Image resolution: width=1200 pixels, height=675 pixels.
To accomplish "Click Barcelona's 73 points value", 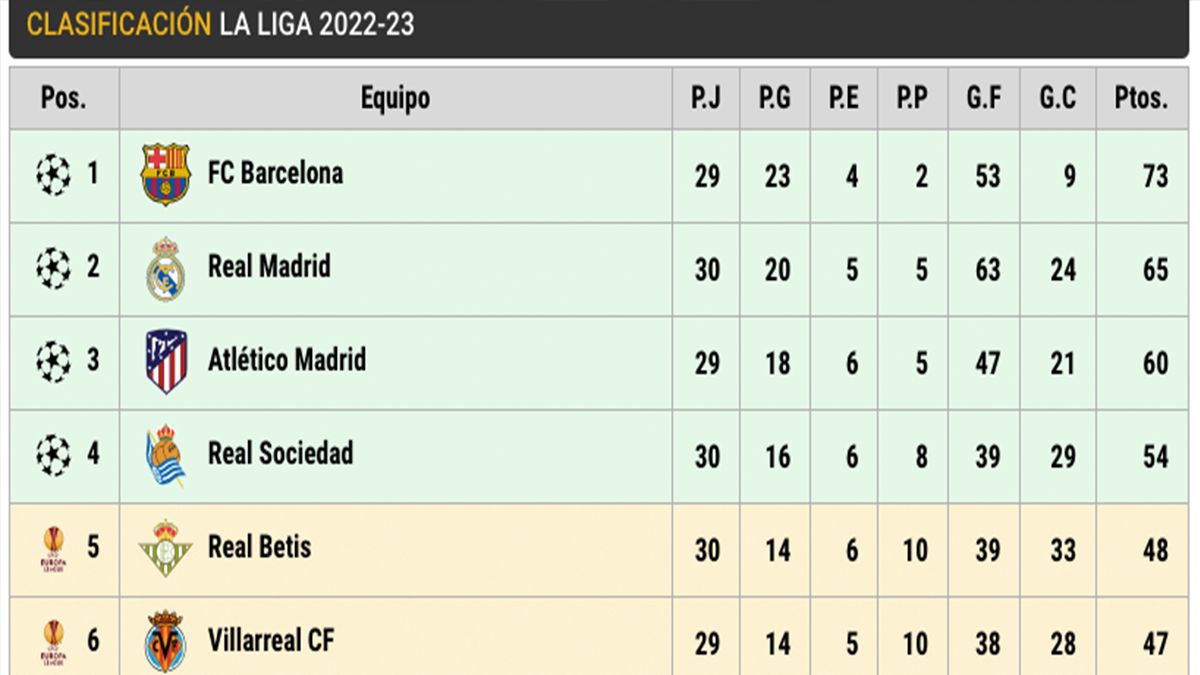I will coord(1155,176).
